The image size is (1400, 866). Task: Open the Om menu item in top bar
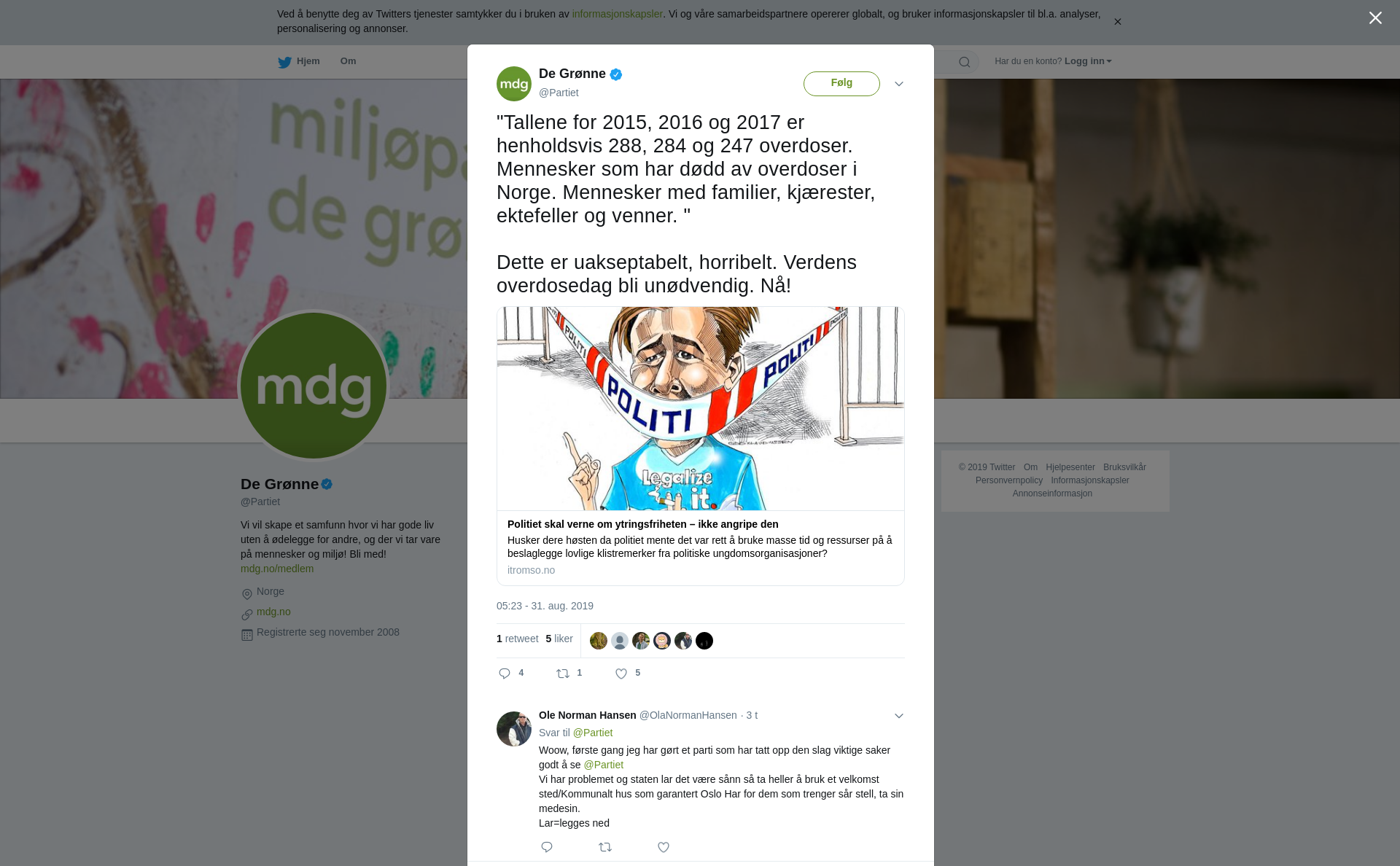click(x=348, y=61)
